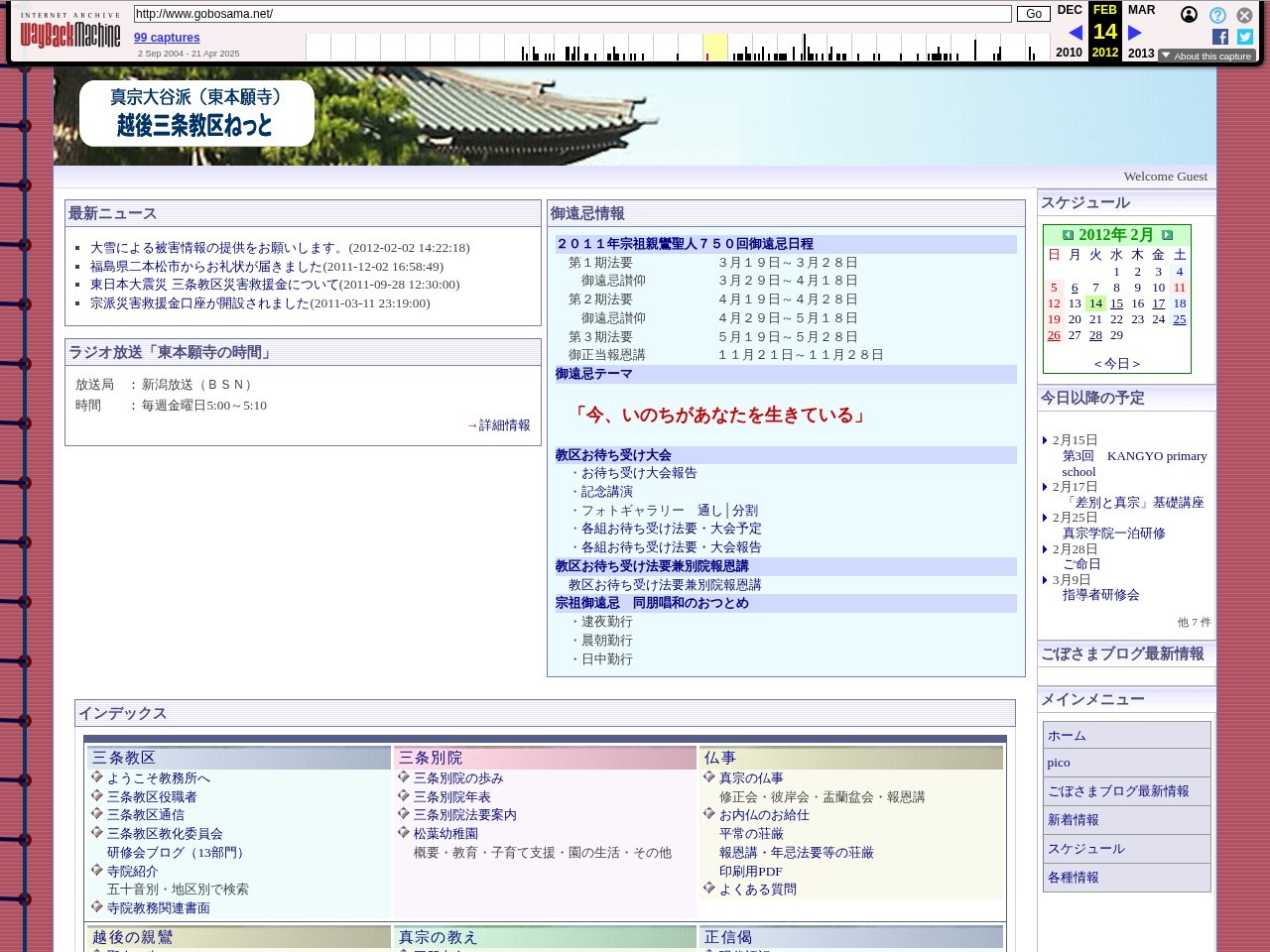Open the 99 captures link

[167, 38]
